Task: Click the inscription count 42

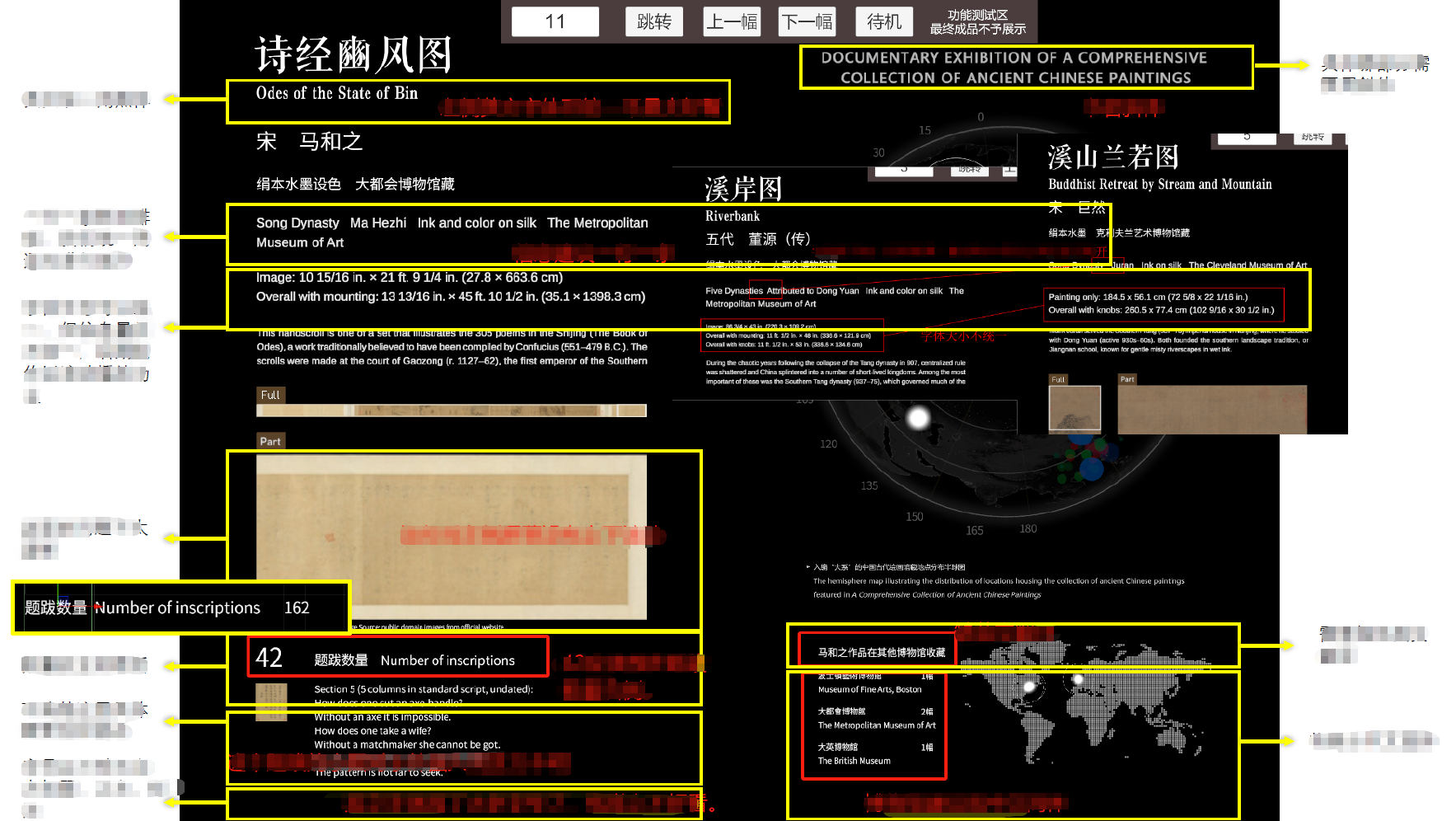Action: click(269, 657)
